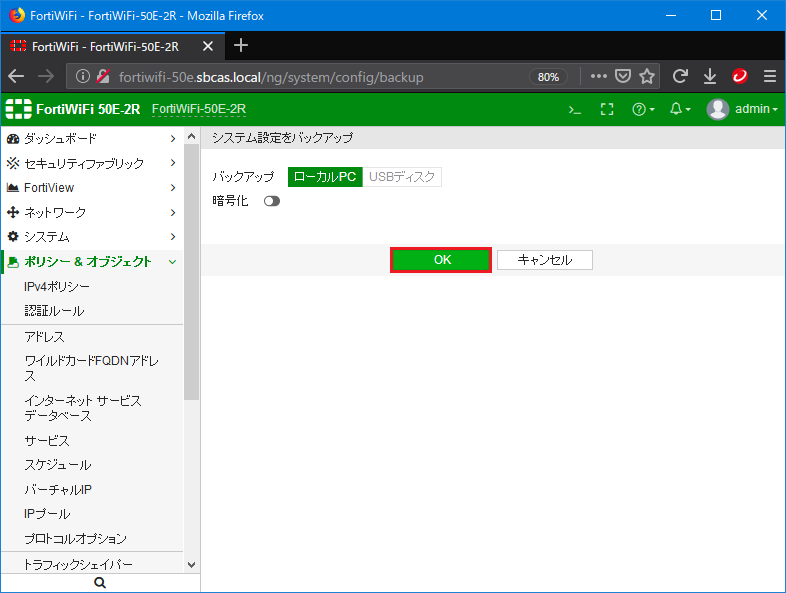This screenshot has height=593, width=786.
Task: Open the Firefox hamburger menu
Action: [x=770, y=77]
